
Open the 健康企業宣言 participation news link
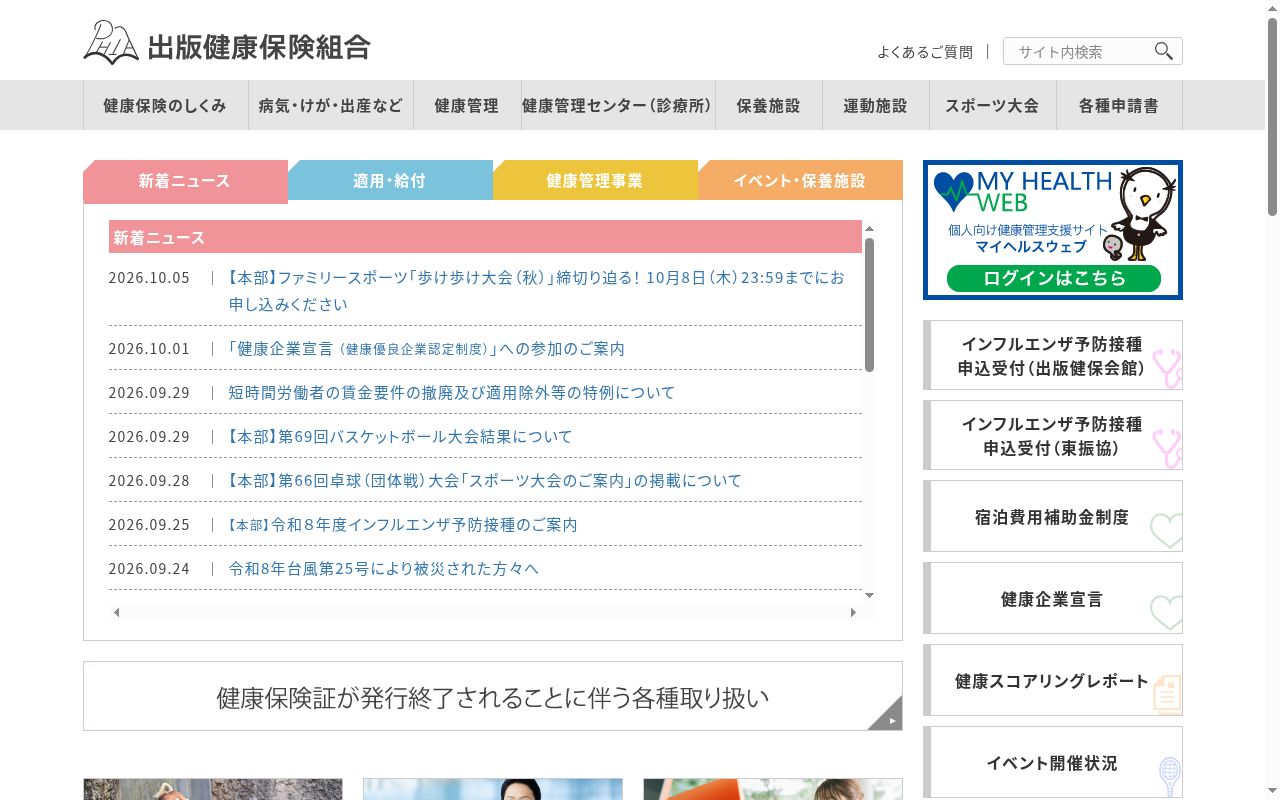pyautogui.click(x=427, y=348)
